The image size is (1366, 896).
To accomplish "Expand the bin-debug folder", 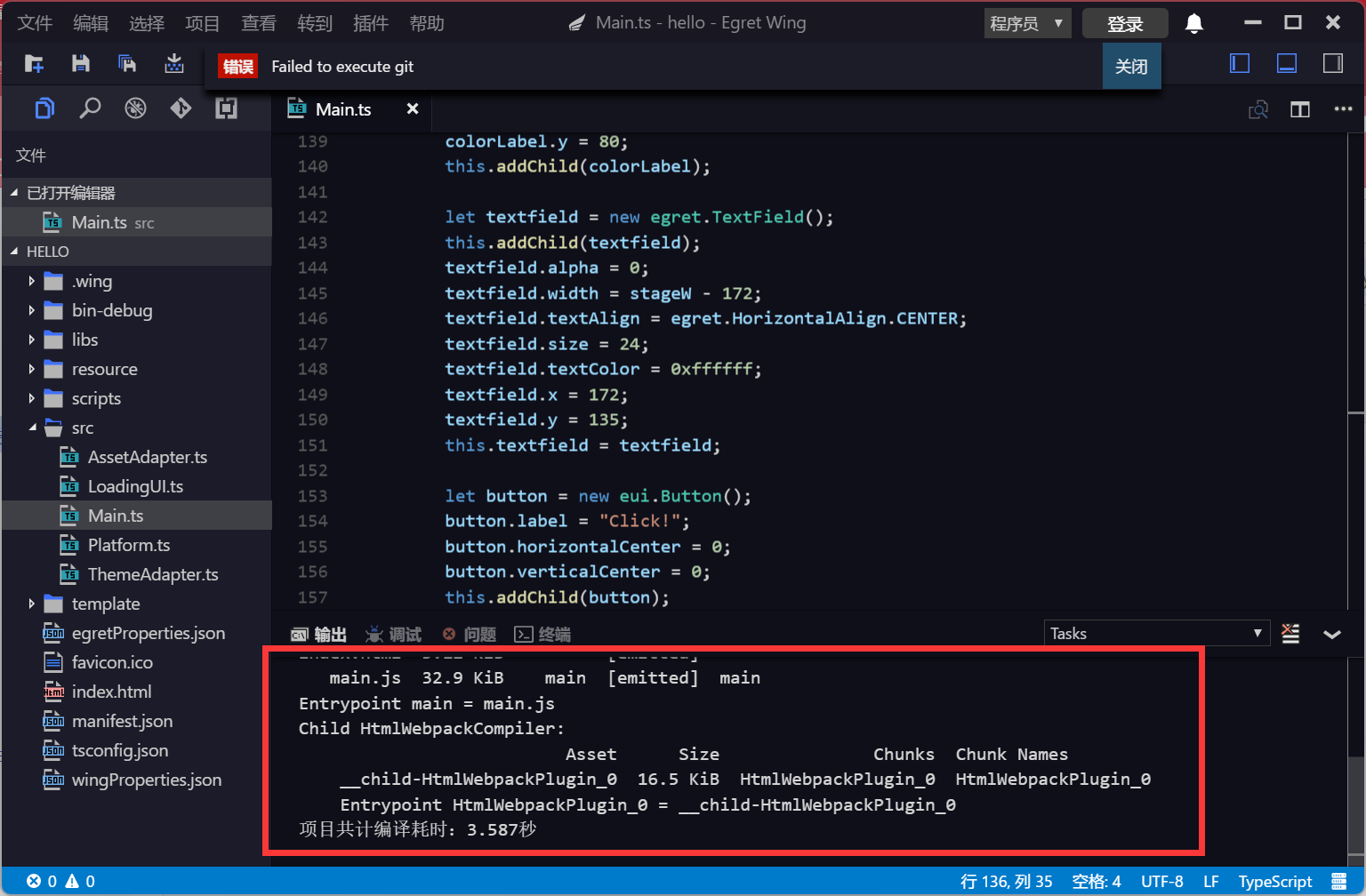I will tap(32, 310).
